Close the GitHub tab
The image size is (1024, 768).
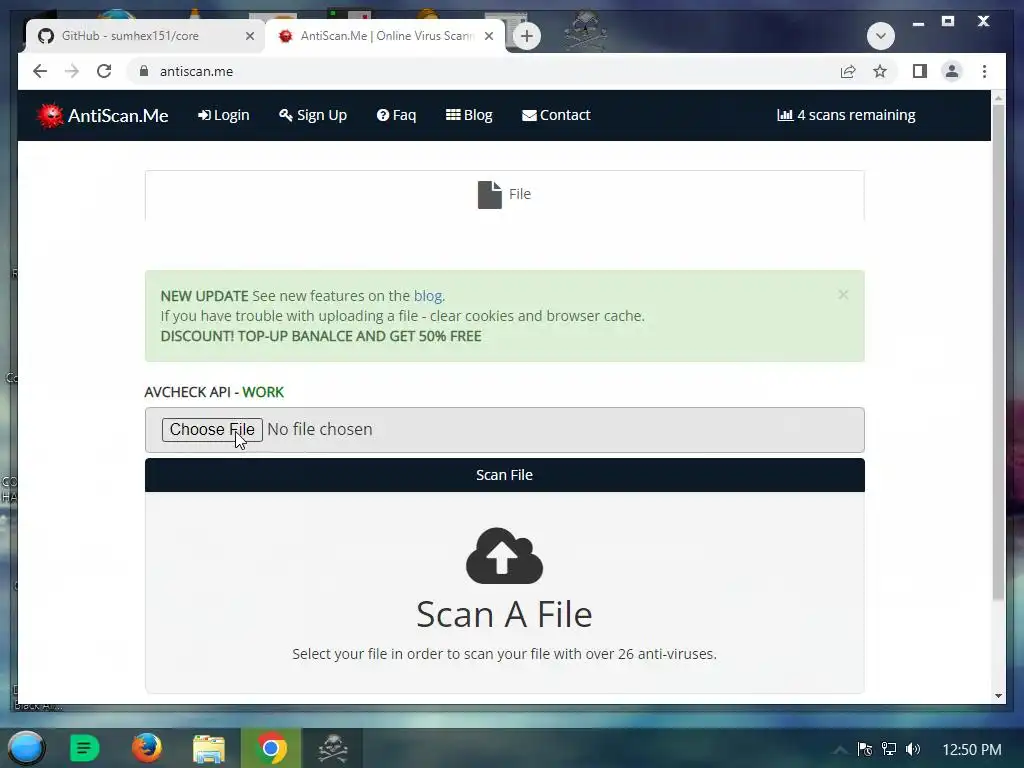[x=249, y=36]
